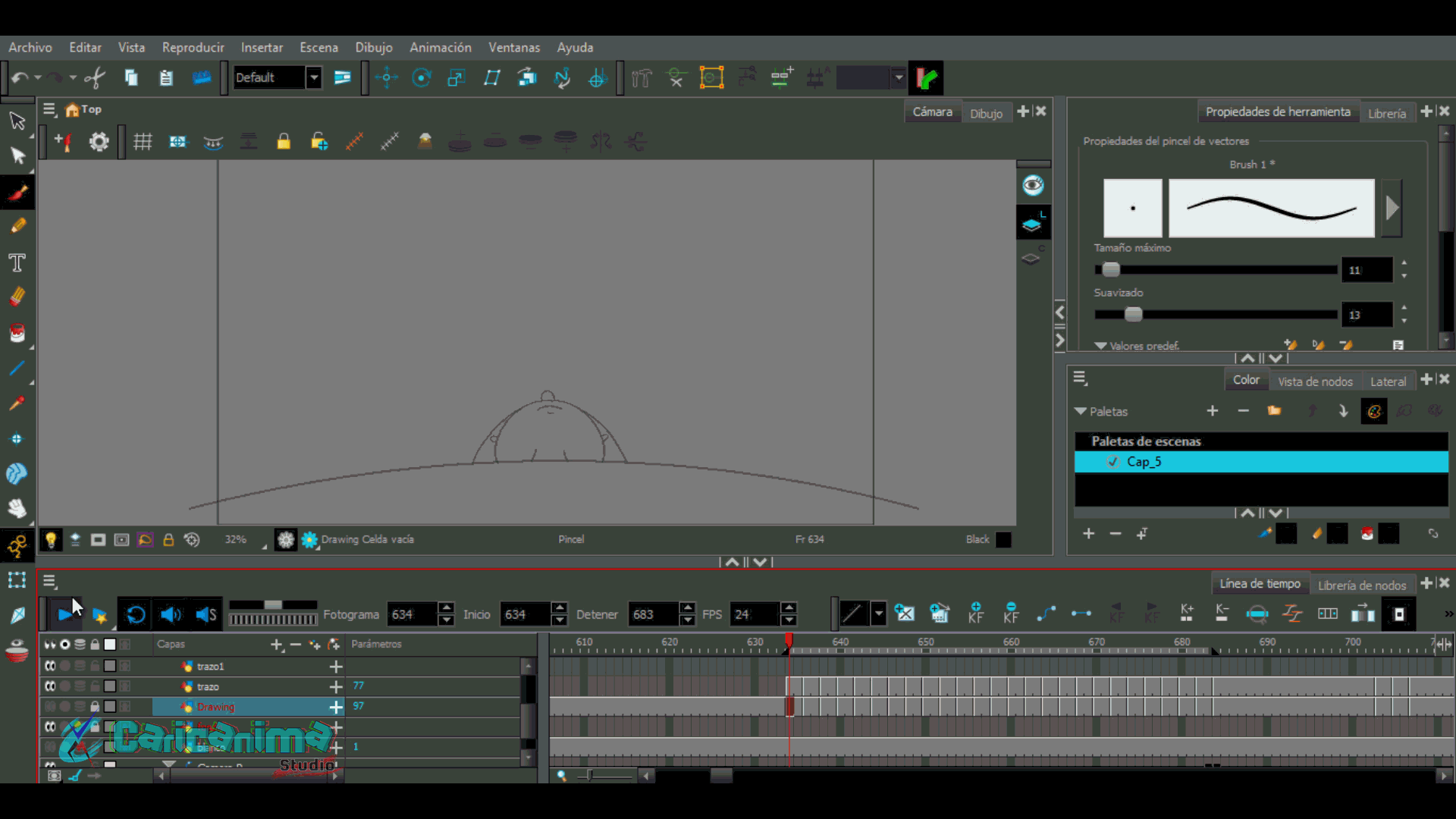The image size is (1456, 819).
Task: Open the Ventanas menu
Action: [x=514, y=47]
